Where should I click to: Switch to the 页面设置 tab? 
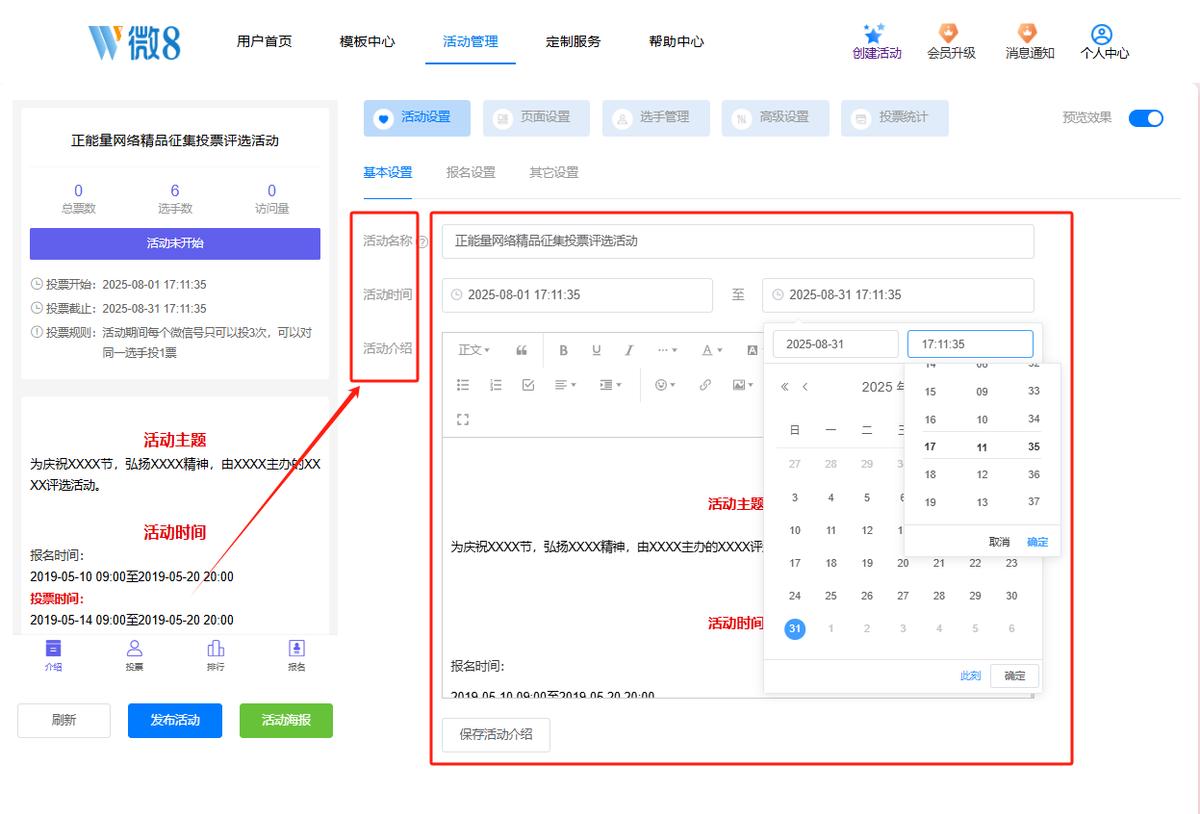coord(536,118)
